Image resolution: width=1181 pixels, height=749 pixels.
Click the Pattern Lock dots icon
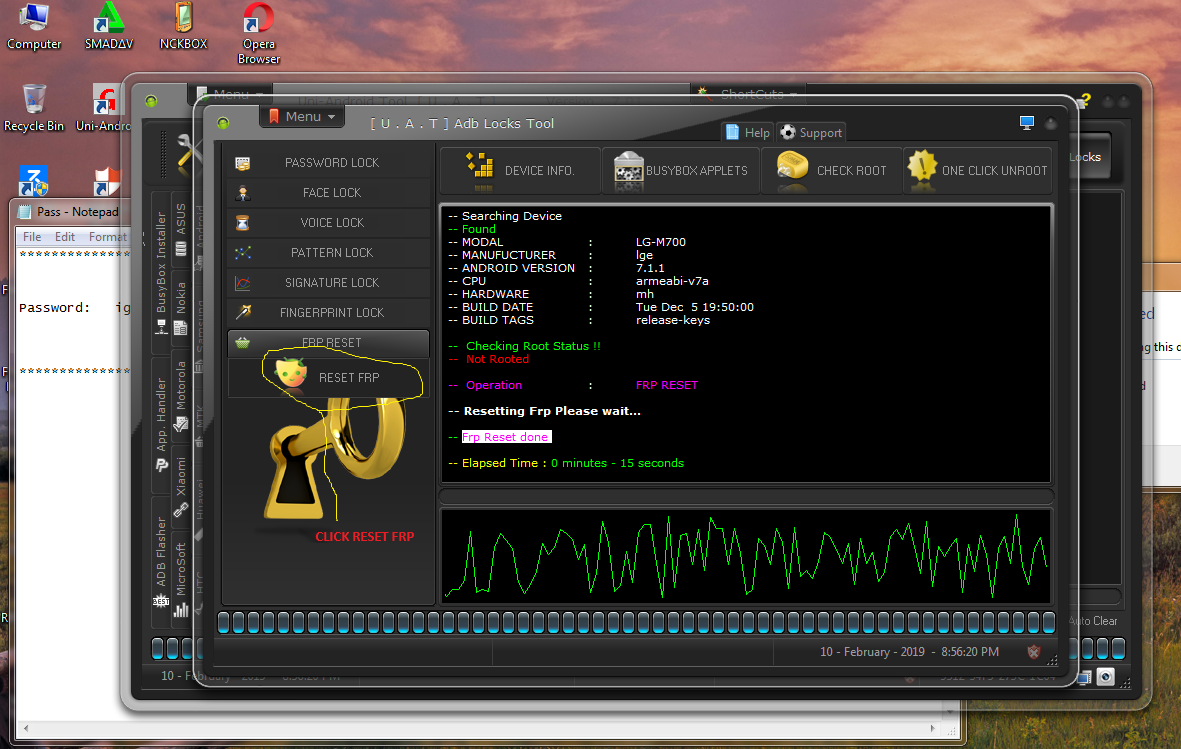(243, 253)
